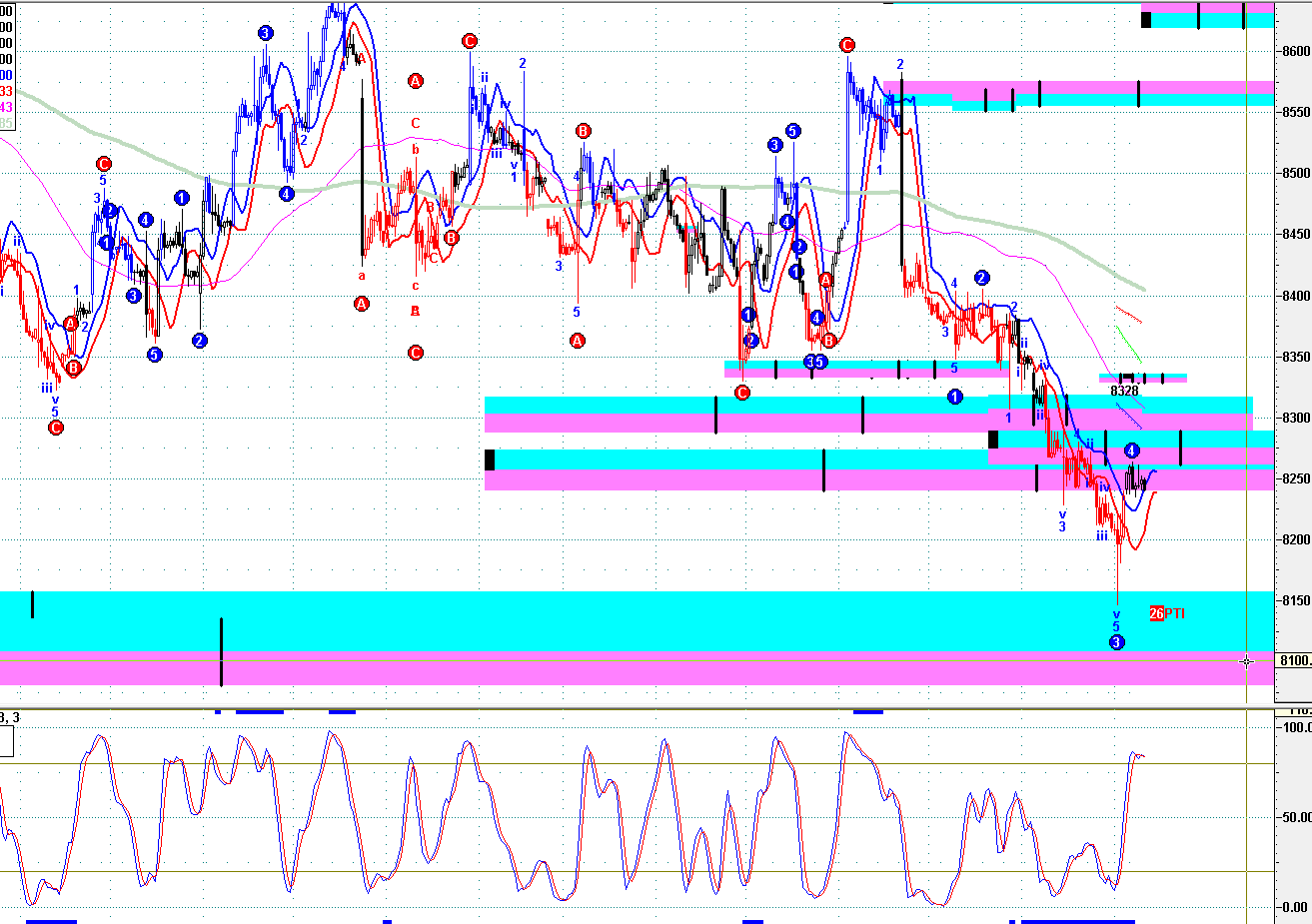
Task: Select the red lowercase a wave label
Action: click(x=362, y=276)
